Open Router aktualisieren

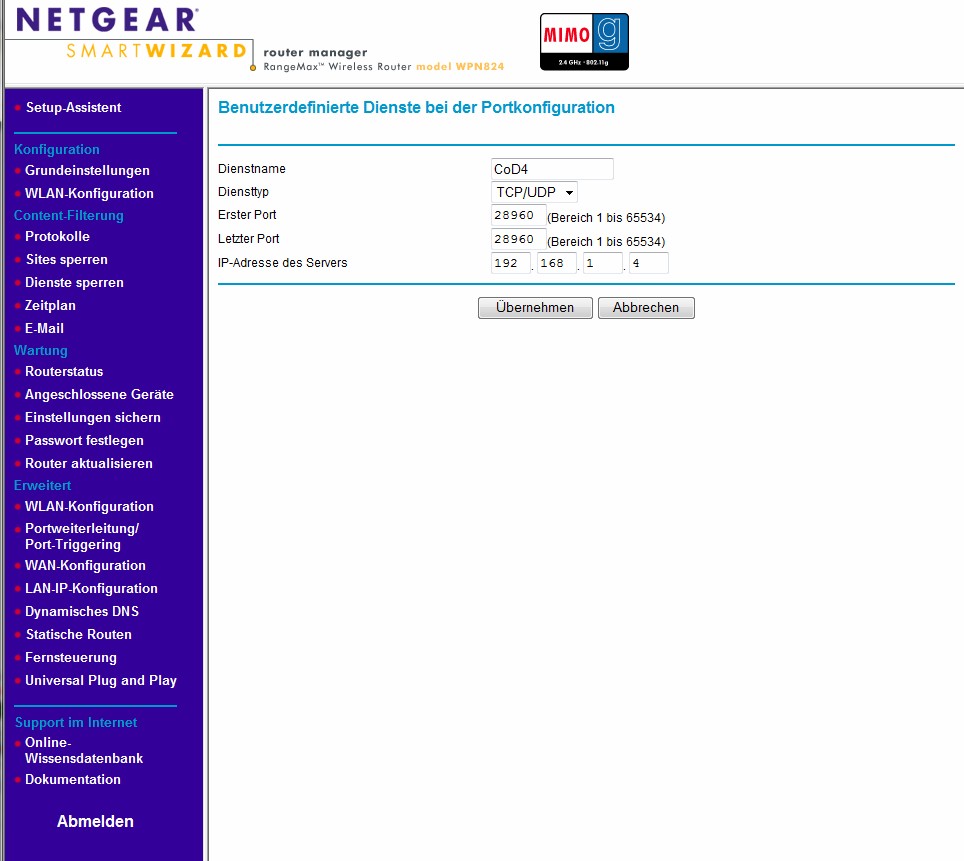click(89, 463)
